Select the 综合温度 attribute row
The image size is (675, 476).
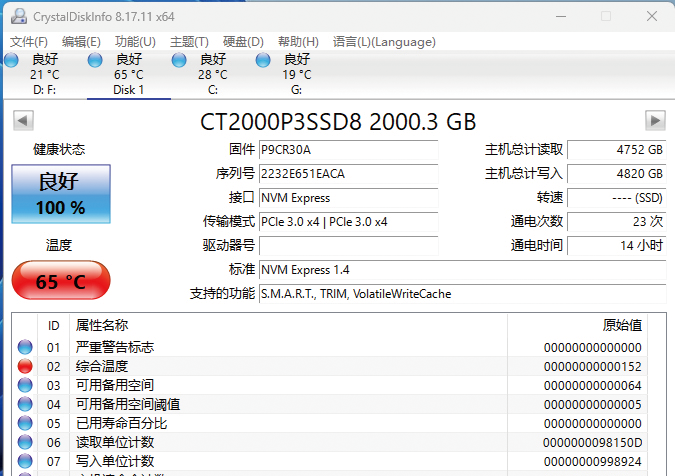(330, 366)
